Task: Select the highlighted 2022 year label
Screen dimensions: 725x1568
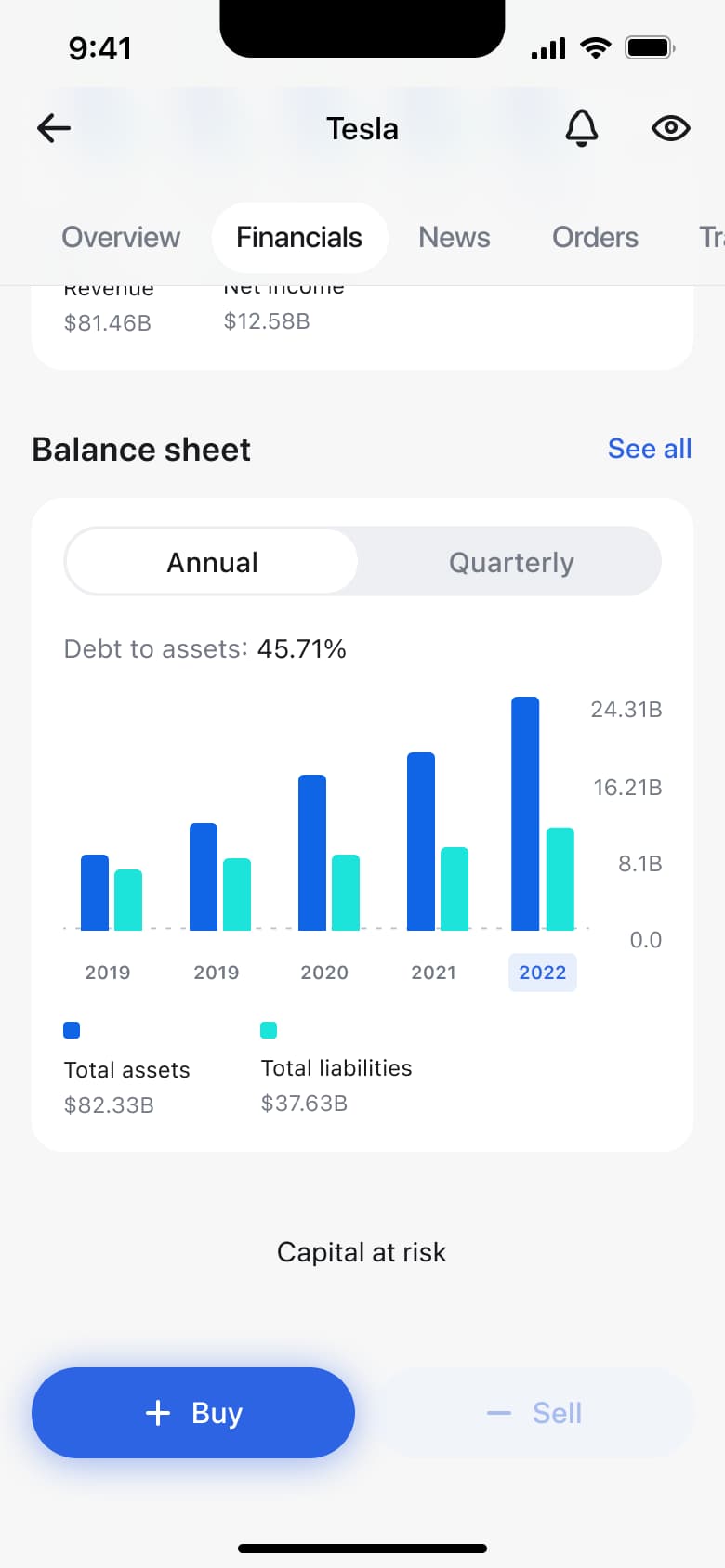Action: click(x=543, y=973)
